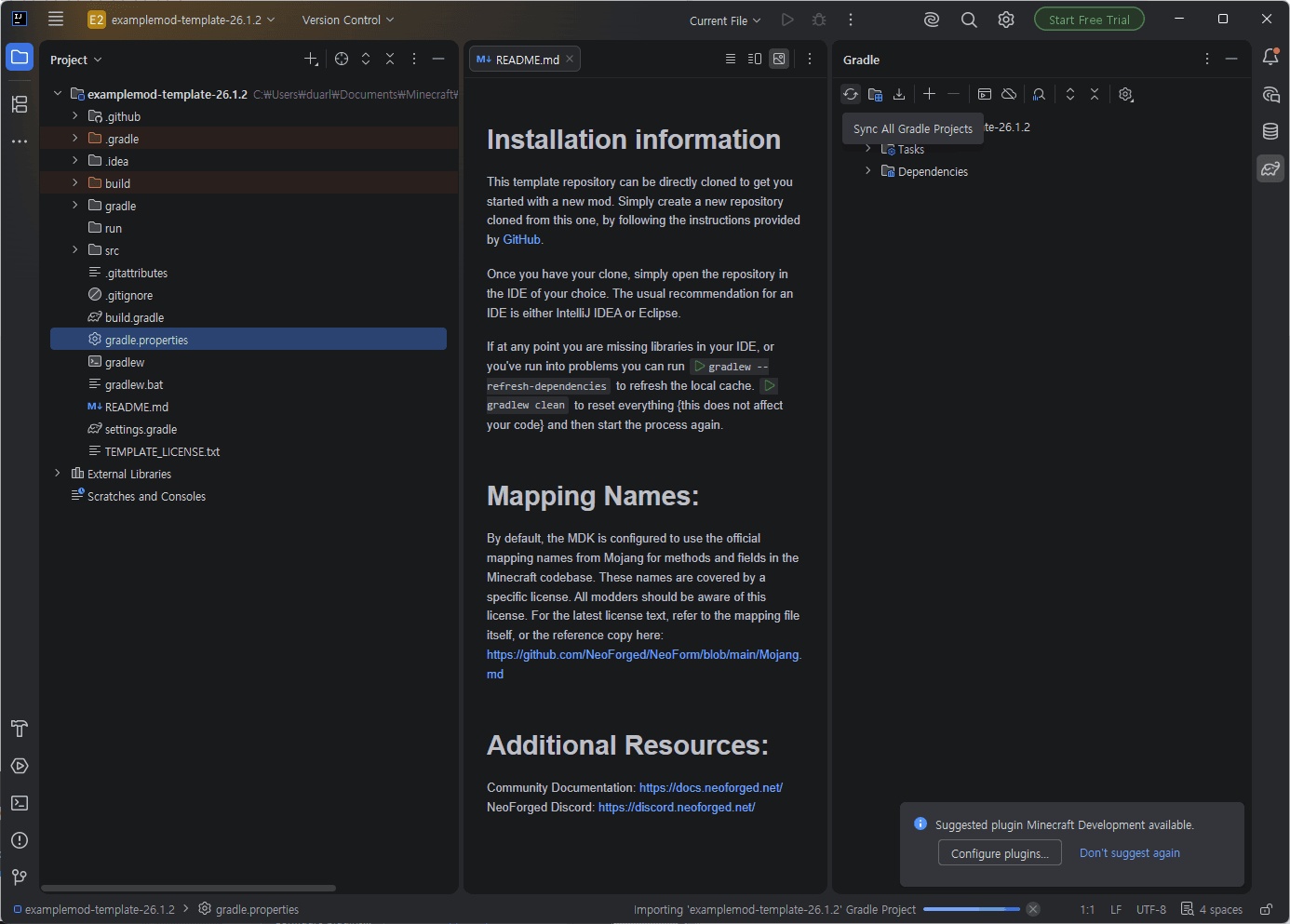The height and width of the screenshot is (924, 1290).
Task: Expand the .github folder
Action: click(x=75, y=116)
